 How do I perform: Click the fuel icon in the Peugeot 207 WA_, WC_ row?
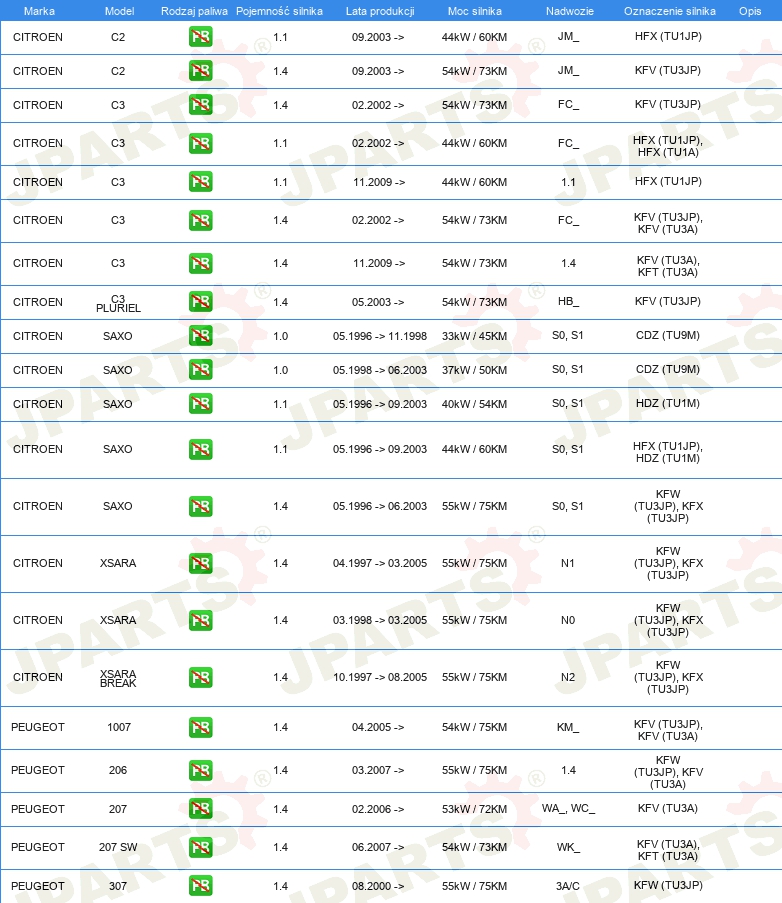pos(200,809)
